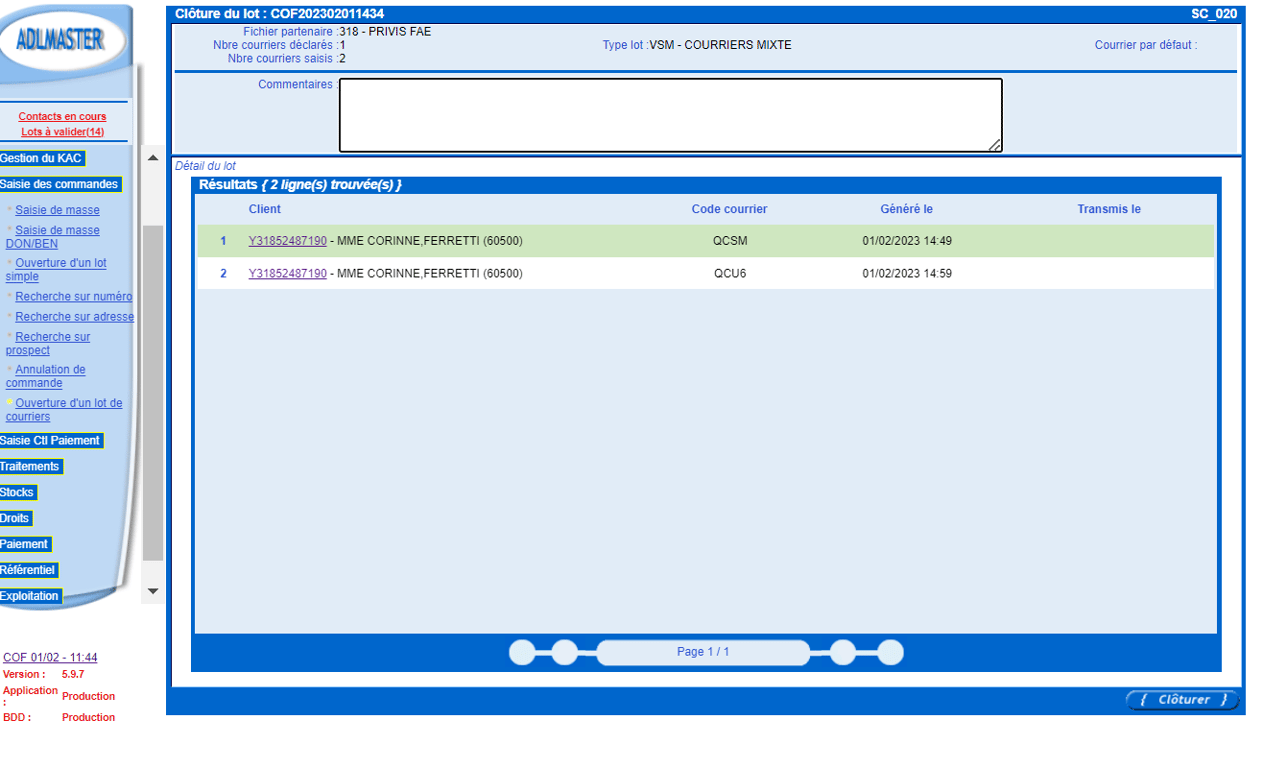This screenshot has height=768, width=1263.
Task: Open Contacts en cours link
Action: (x=62, y=117)
